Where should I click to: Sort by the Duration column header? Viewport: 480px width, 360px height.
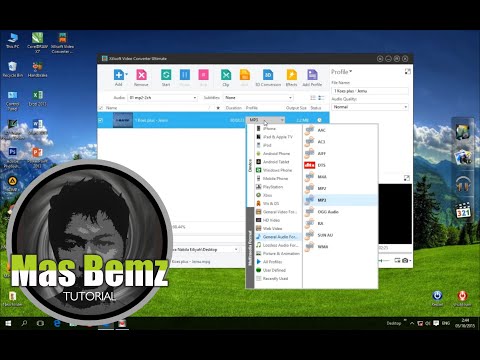[234, 108]
